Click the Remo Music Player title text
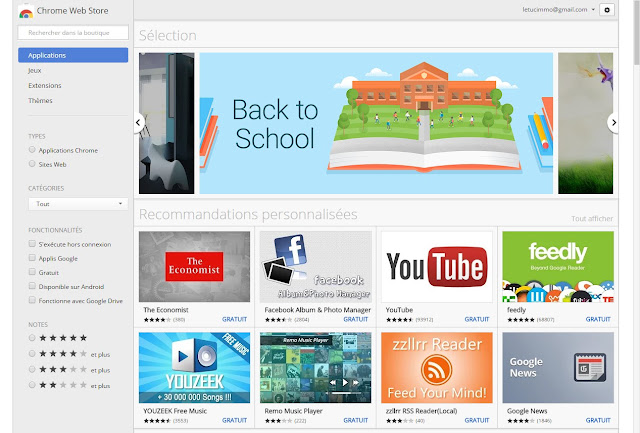Screen dimensions: 640x433 (293, 411)
